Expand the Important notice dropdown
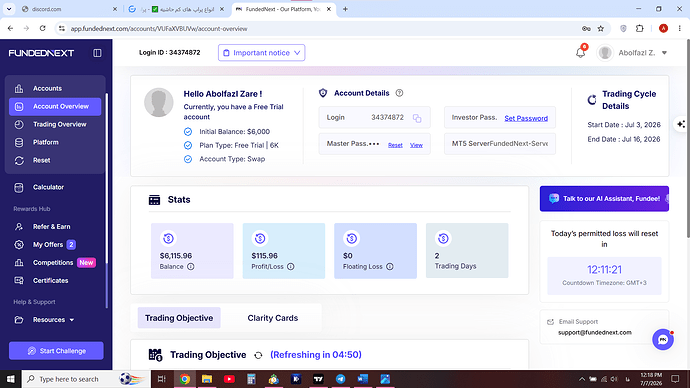 pos(261,53)
